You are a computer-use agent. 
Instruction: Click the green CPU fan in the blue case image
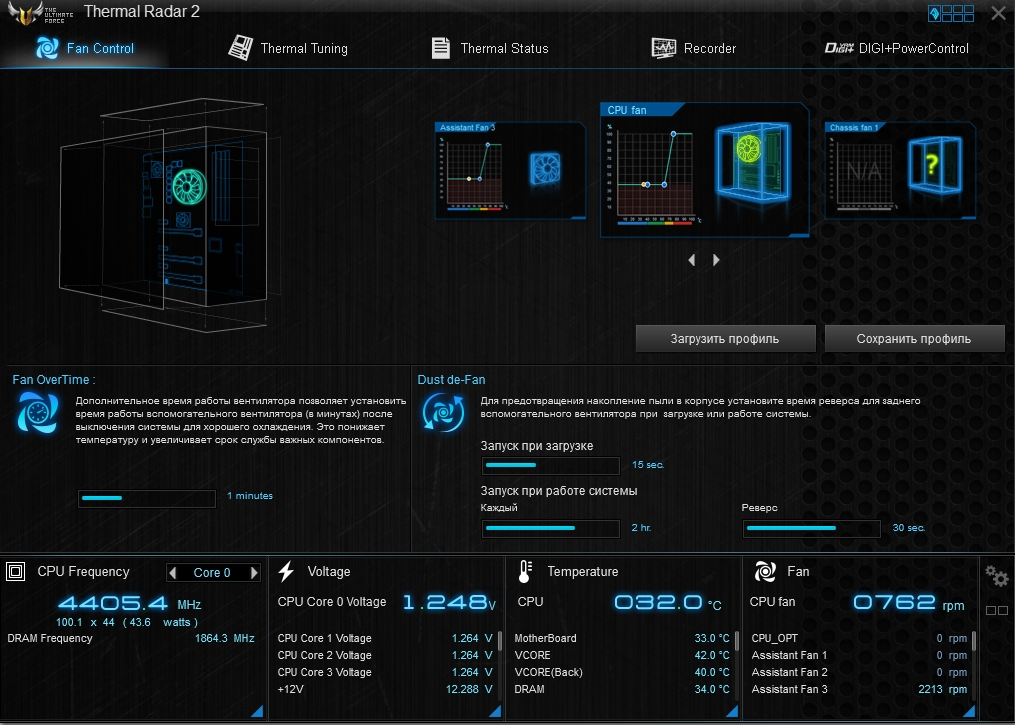(749, 150)
